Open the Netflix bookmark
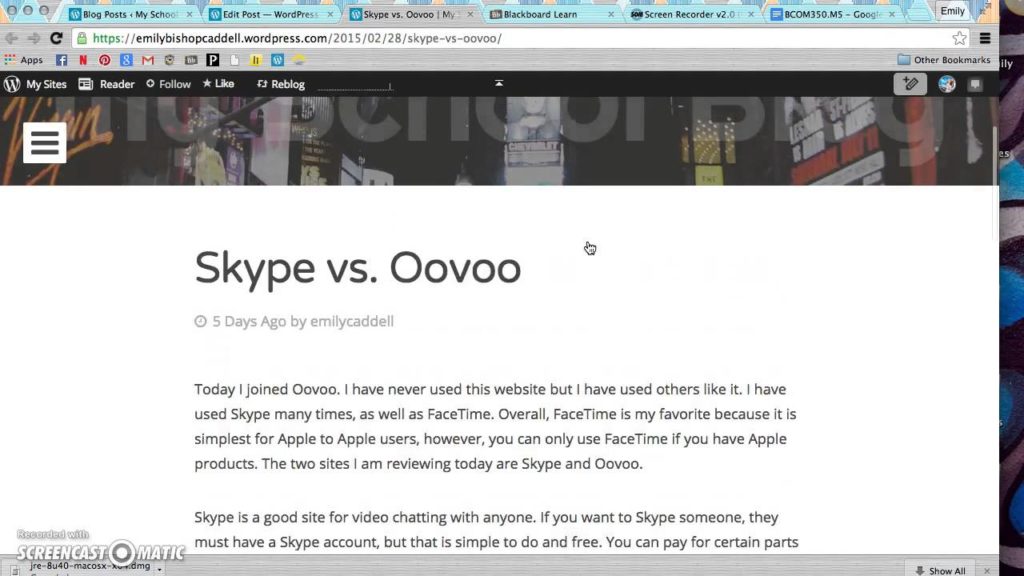 (83, 60)
